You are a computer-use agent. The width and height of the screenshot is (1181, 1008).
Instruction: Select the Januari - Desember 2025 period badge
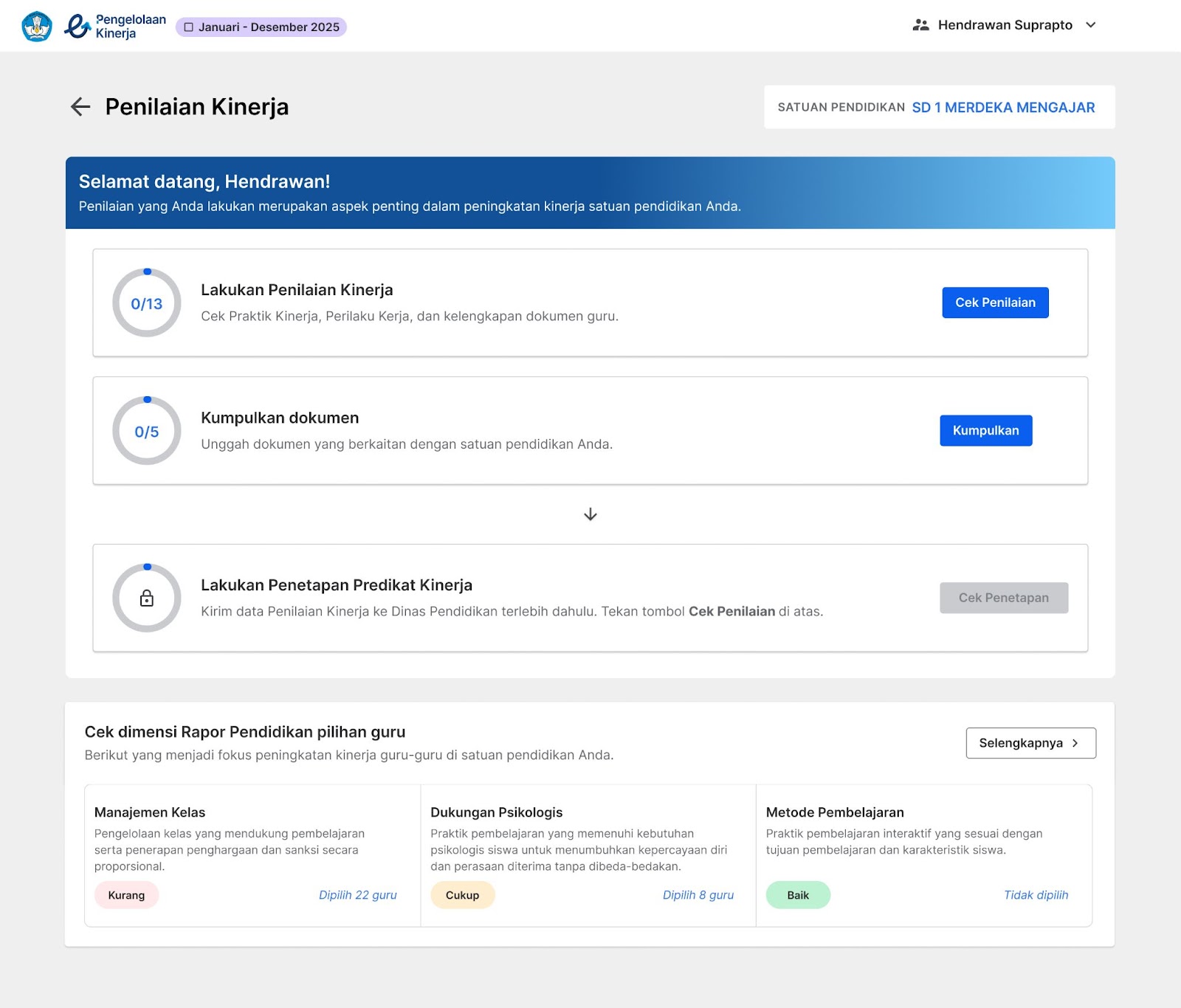click(261, 27)
